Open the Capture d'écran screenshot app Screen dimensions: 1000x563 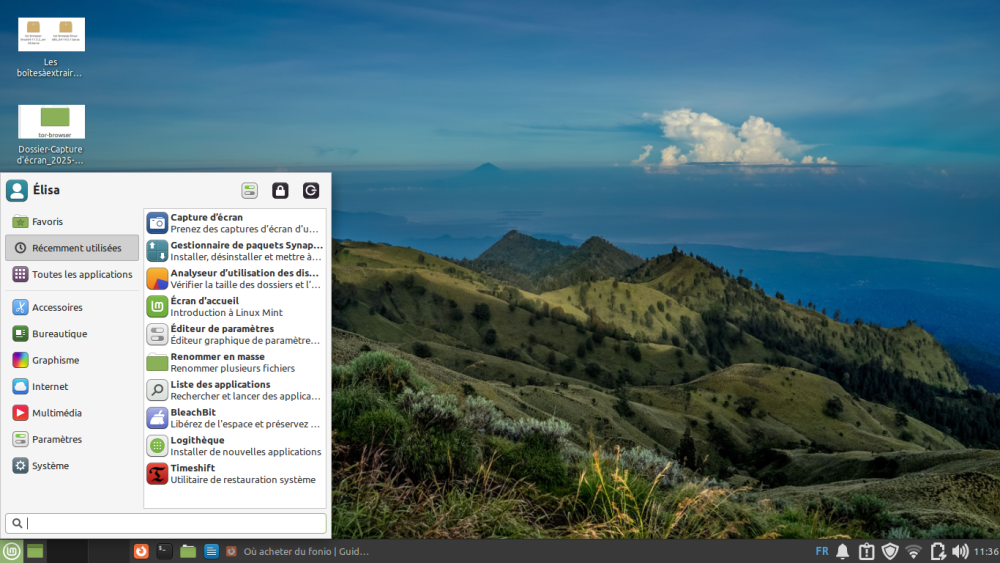pyautogui.click(x=235, y=223)
